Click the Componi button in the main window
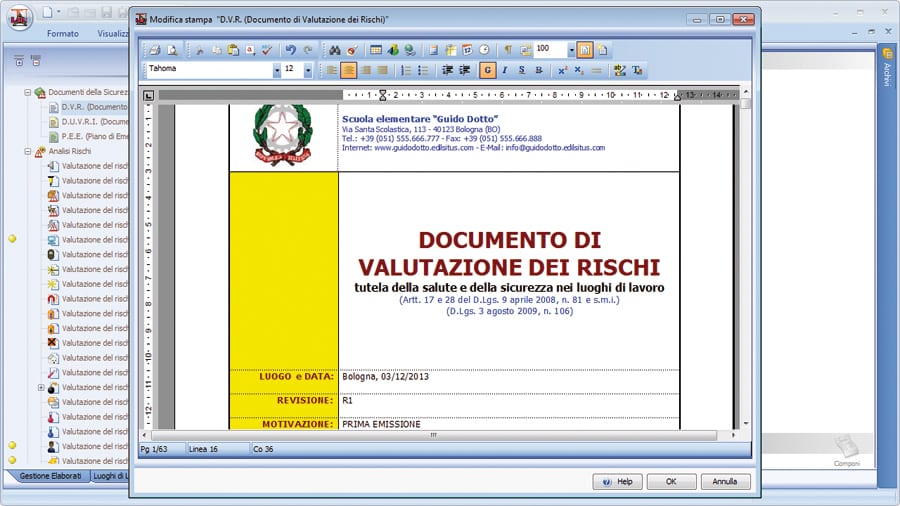Viewport: 900px width, 506px height. click(x=847, y=451)
